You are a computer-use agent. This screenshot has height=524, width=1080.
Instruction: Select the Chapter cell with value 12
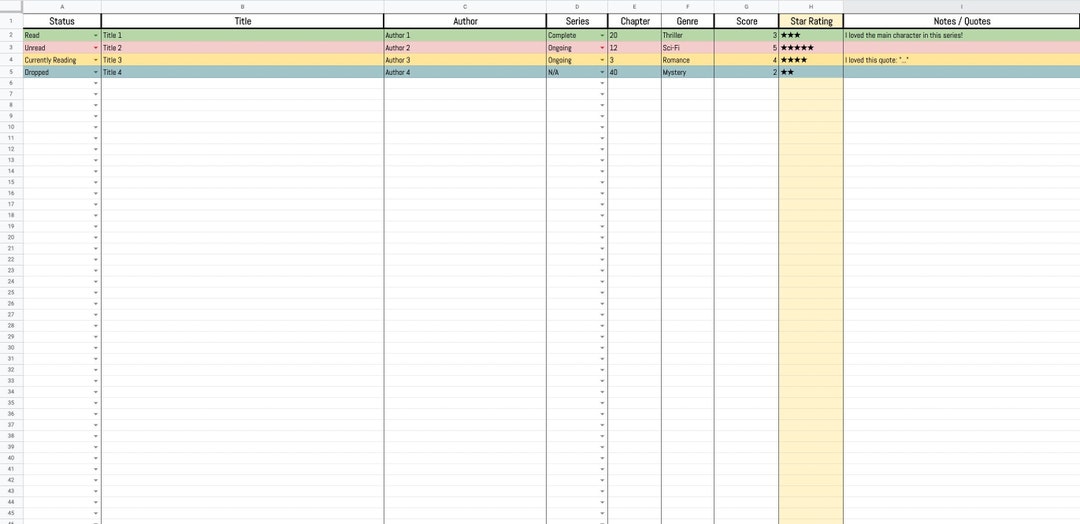(x=634, y=48)
